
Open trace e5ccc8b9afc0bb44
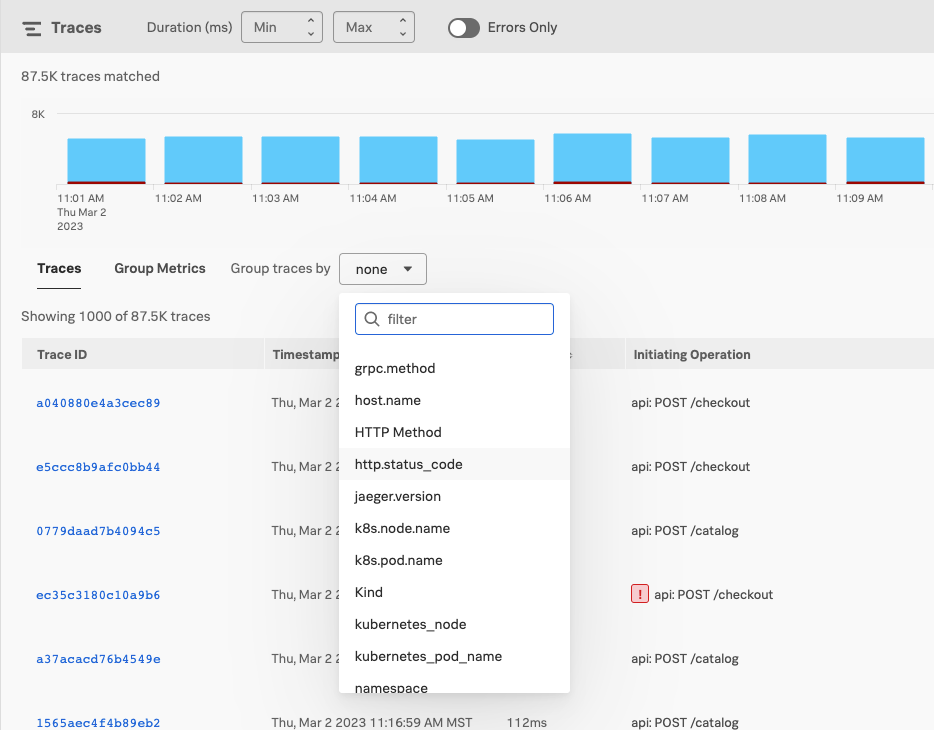[x=98, y=467]
